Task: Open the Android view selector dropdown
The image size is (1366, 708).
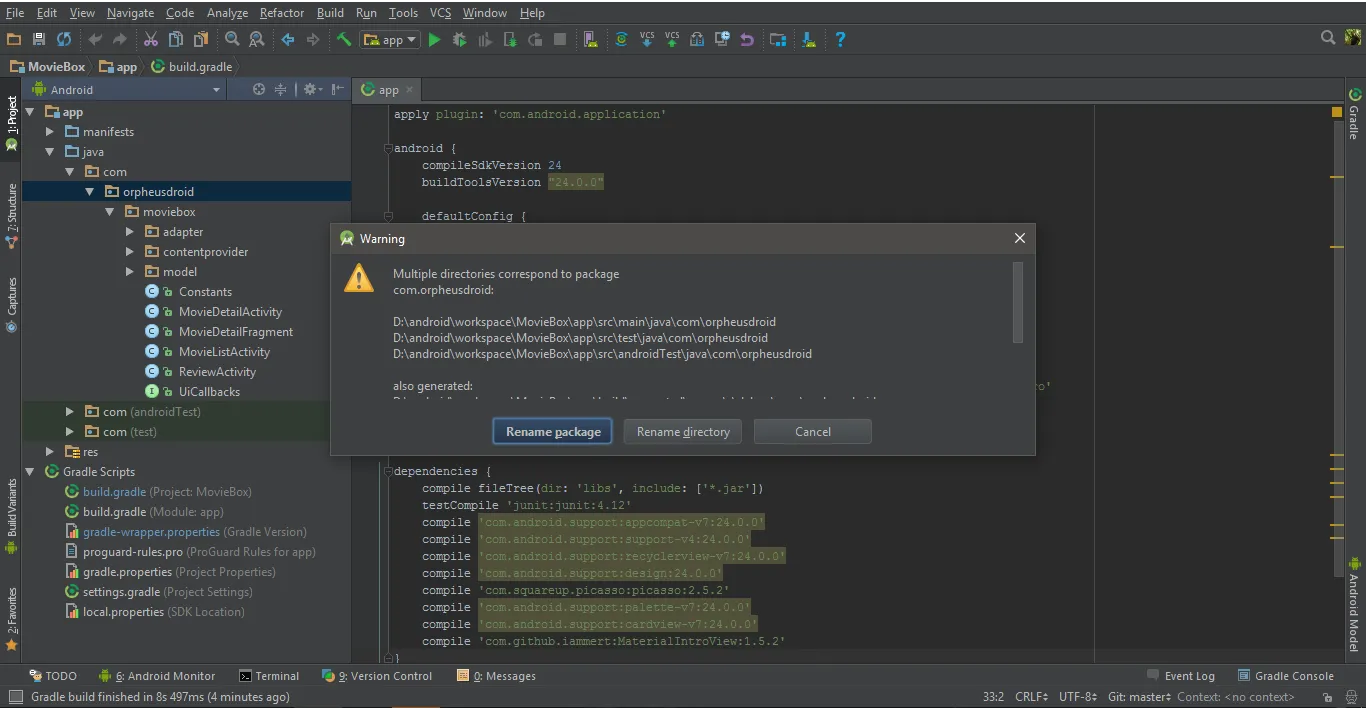Action: pyautogui.click(x=125, y=89)
